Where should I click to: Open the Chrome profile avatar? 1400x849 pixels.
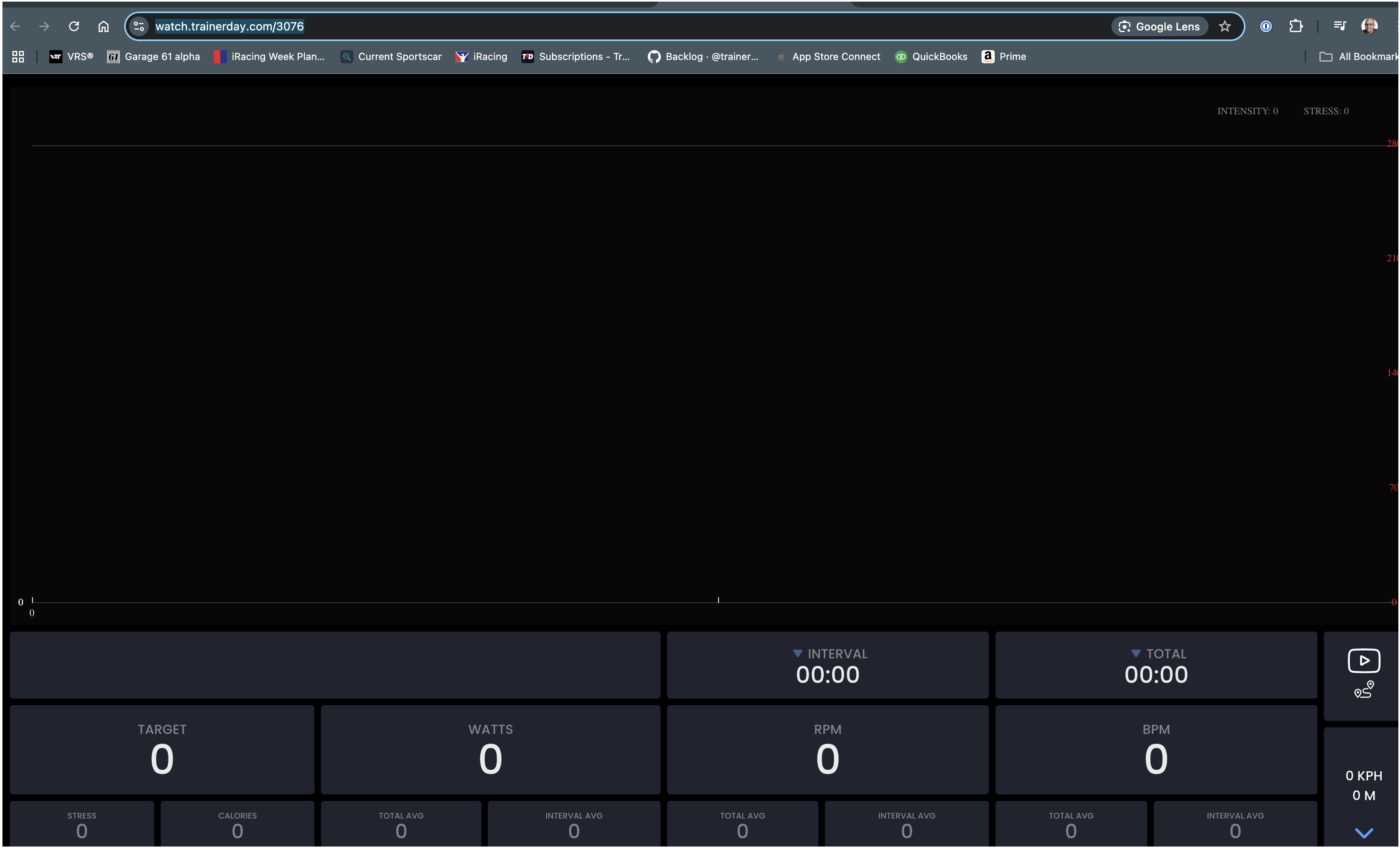click(1369, 26)
